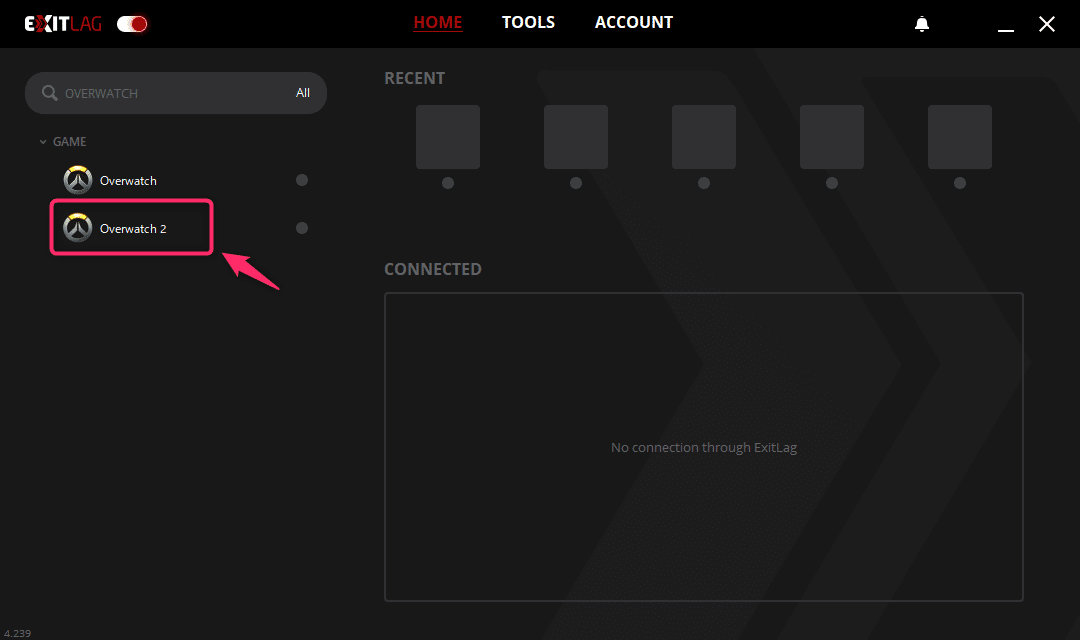Switch to the TOOLS tab
Image resolution: width=1080 pixels, height=640 pixels.
[528, 22]
